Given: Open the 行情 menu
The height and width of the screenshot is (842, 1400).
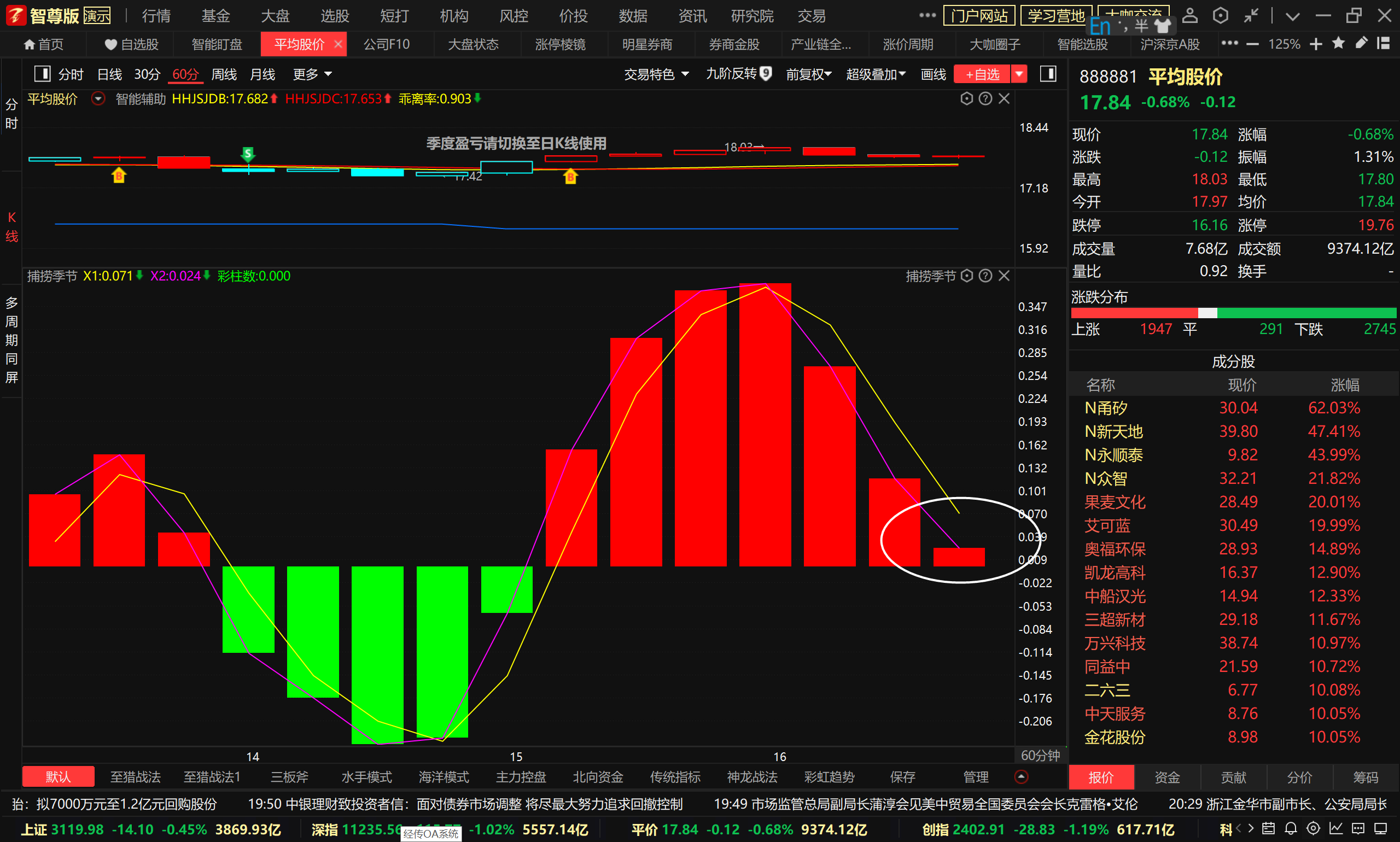Looking at the screenshot, I should click(156, 16).
